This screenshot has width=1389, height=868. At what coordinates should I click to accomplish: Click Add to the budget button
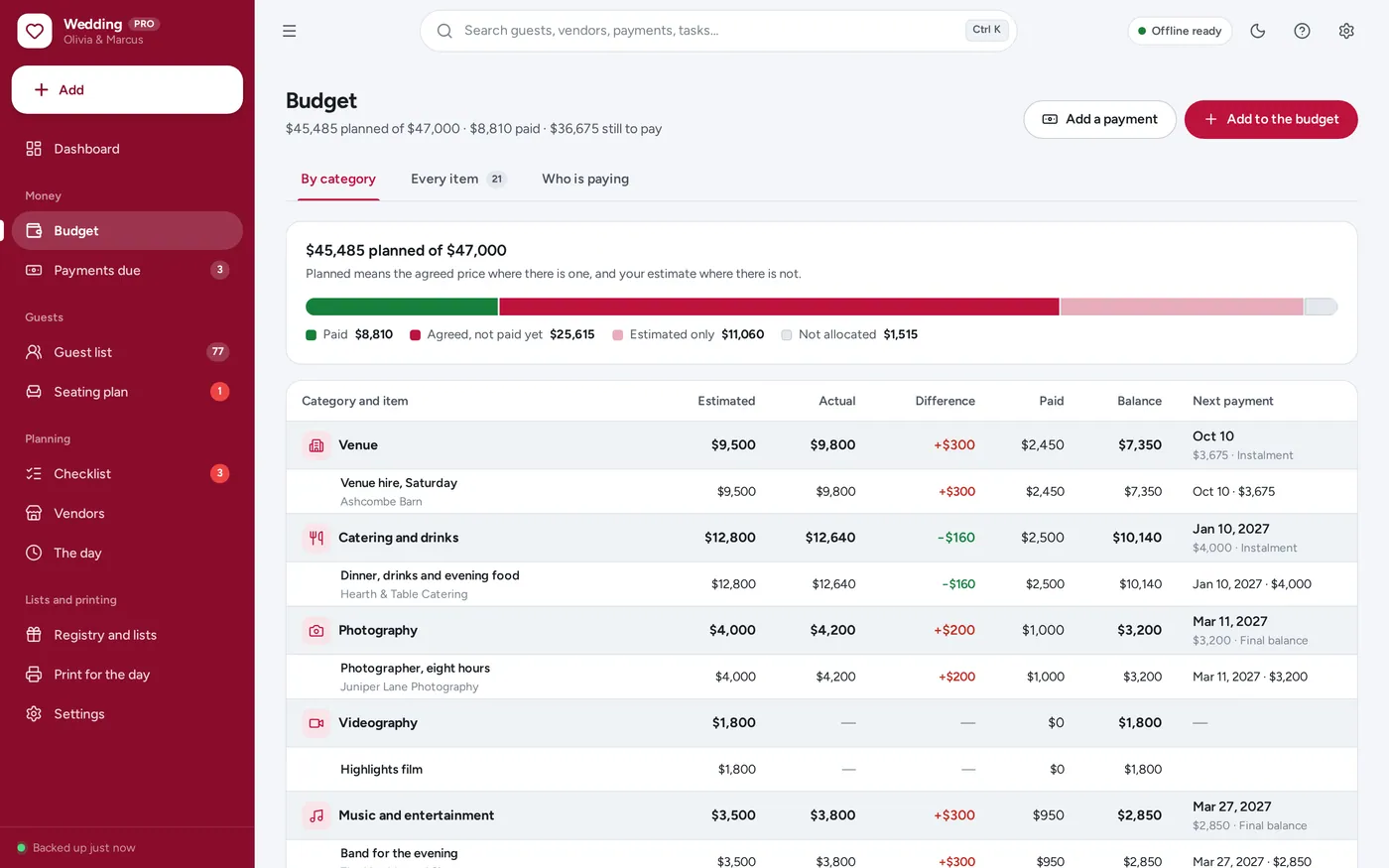[x=1271, y=119]
